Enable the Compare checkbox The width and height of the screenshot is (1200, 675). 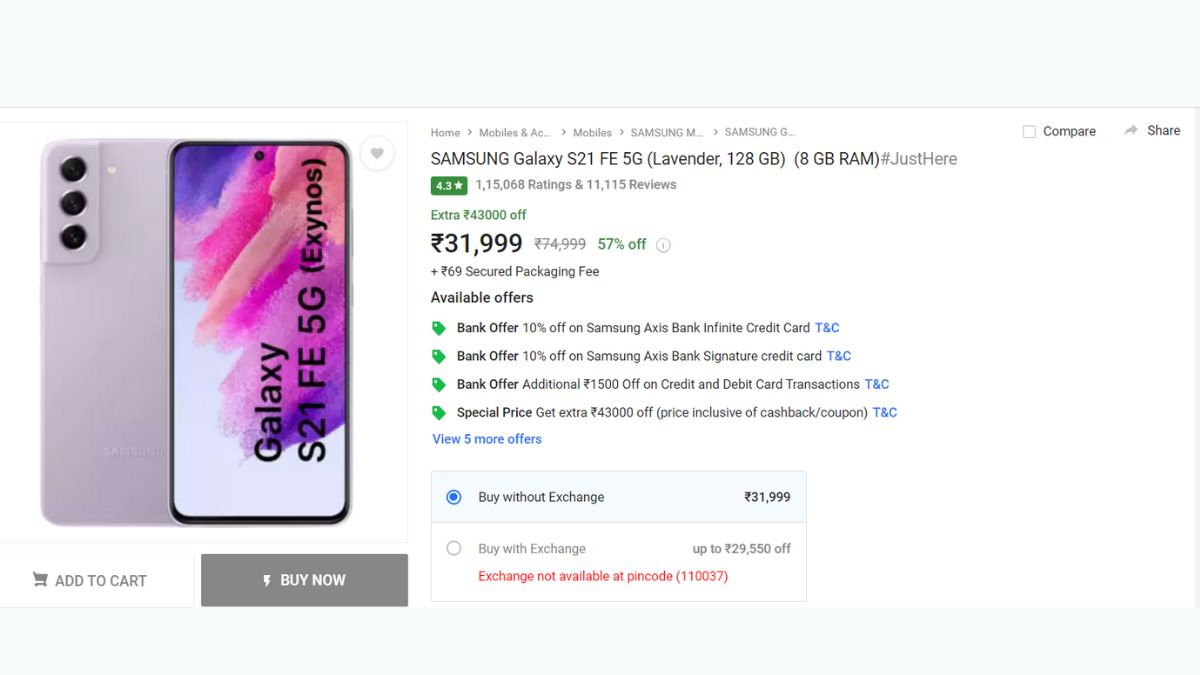pos(1029,132)
